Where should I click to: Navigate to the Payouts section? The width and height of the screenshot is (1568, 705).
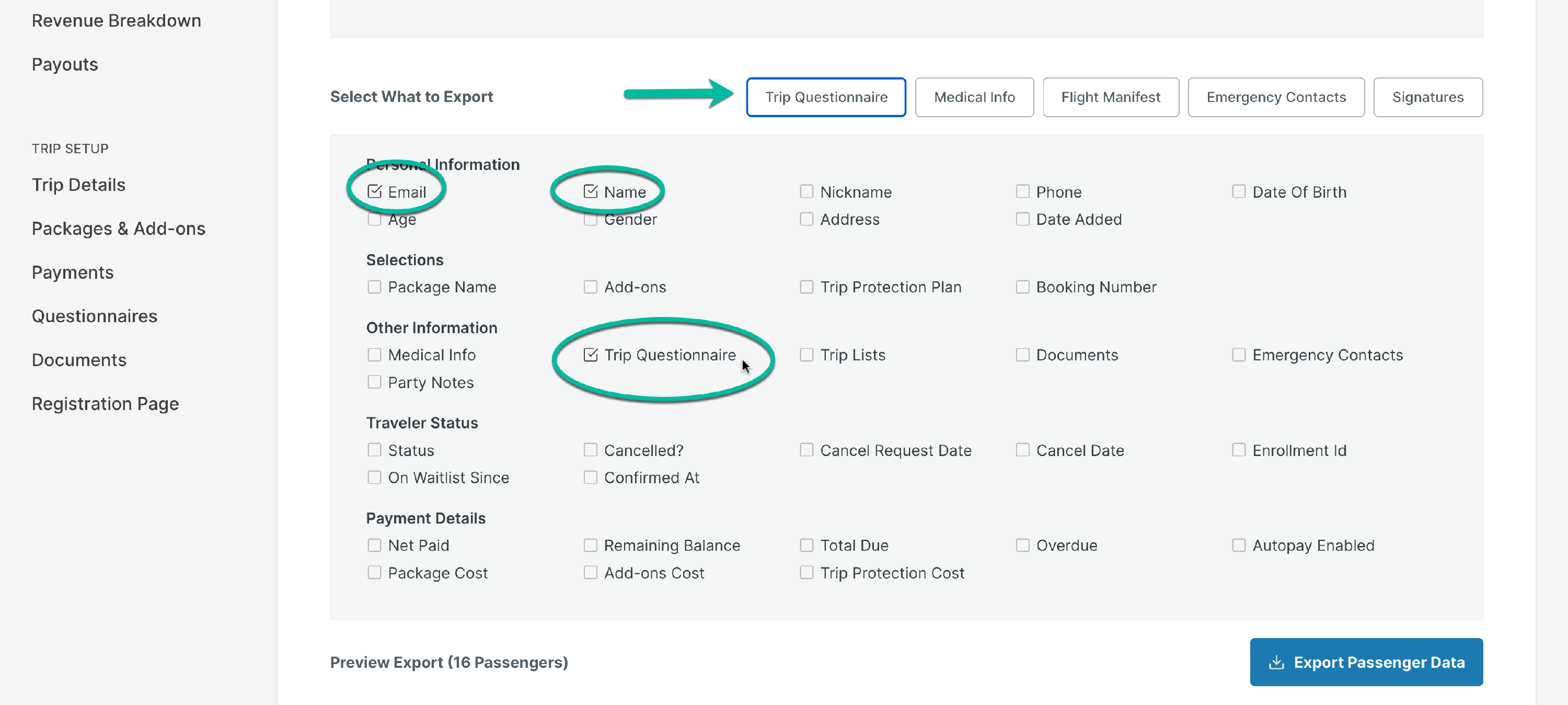coord(64,64)
